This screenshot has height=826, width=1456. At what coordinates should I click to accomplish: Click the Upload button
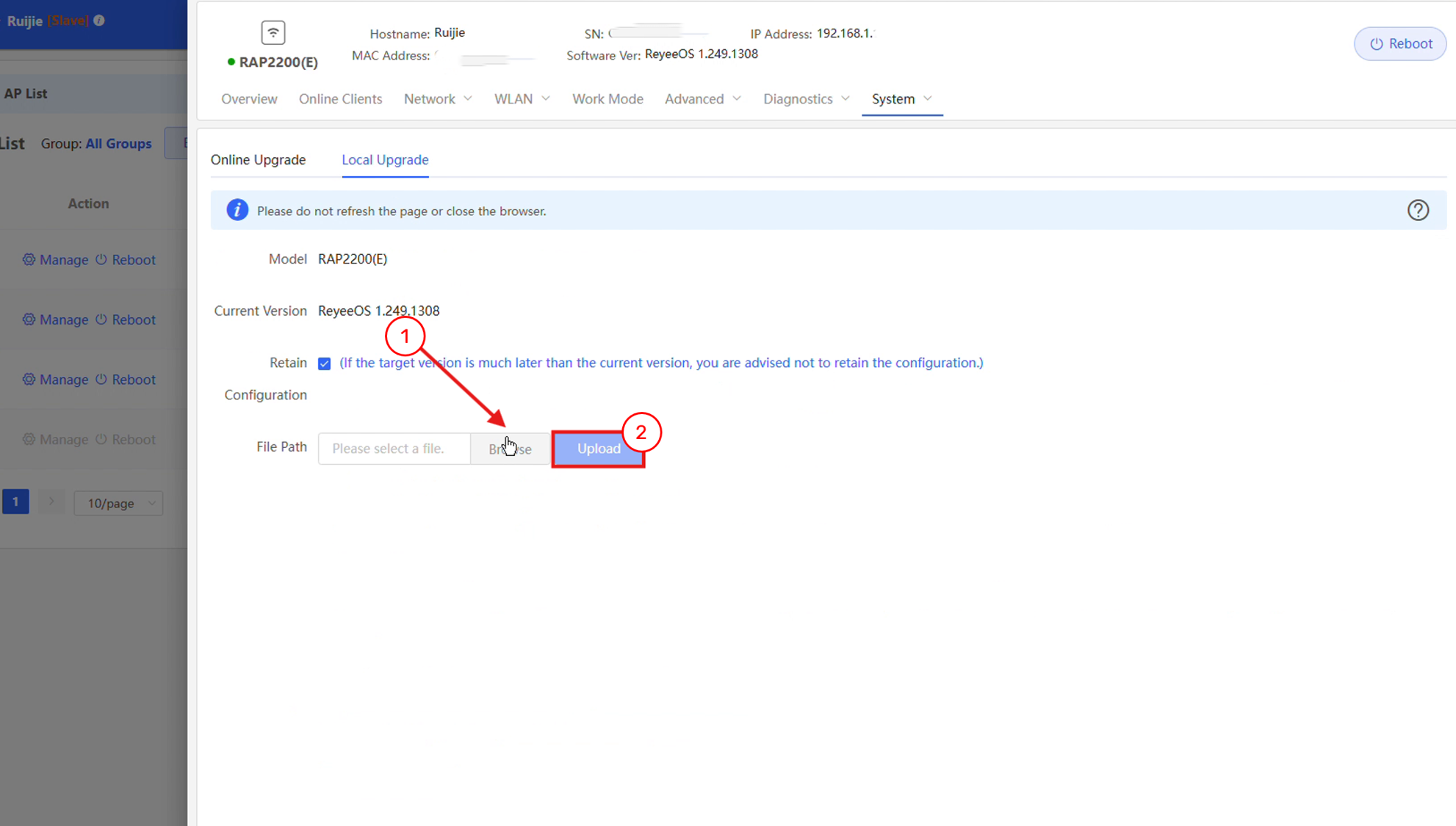click(x=599, y=449)
